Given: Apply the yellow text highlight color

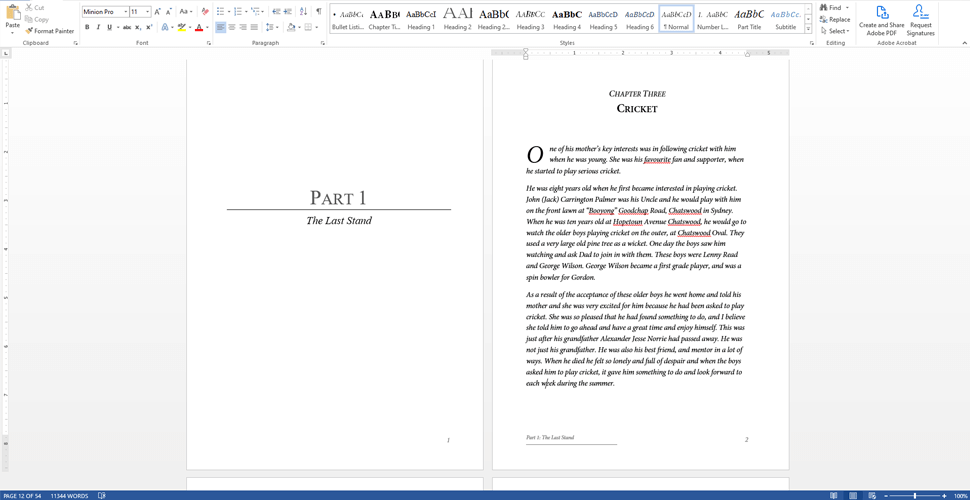Looking at the screenshot, I should pos(181,27).
